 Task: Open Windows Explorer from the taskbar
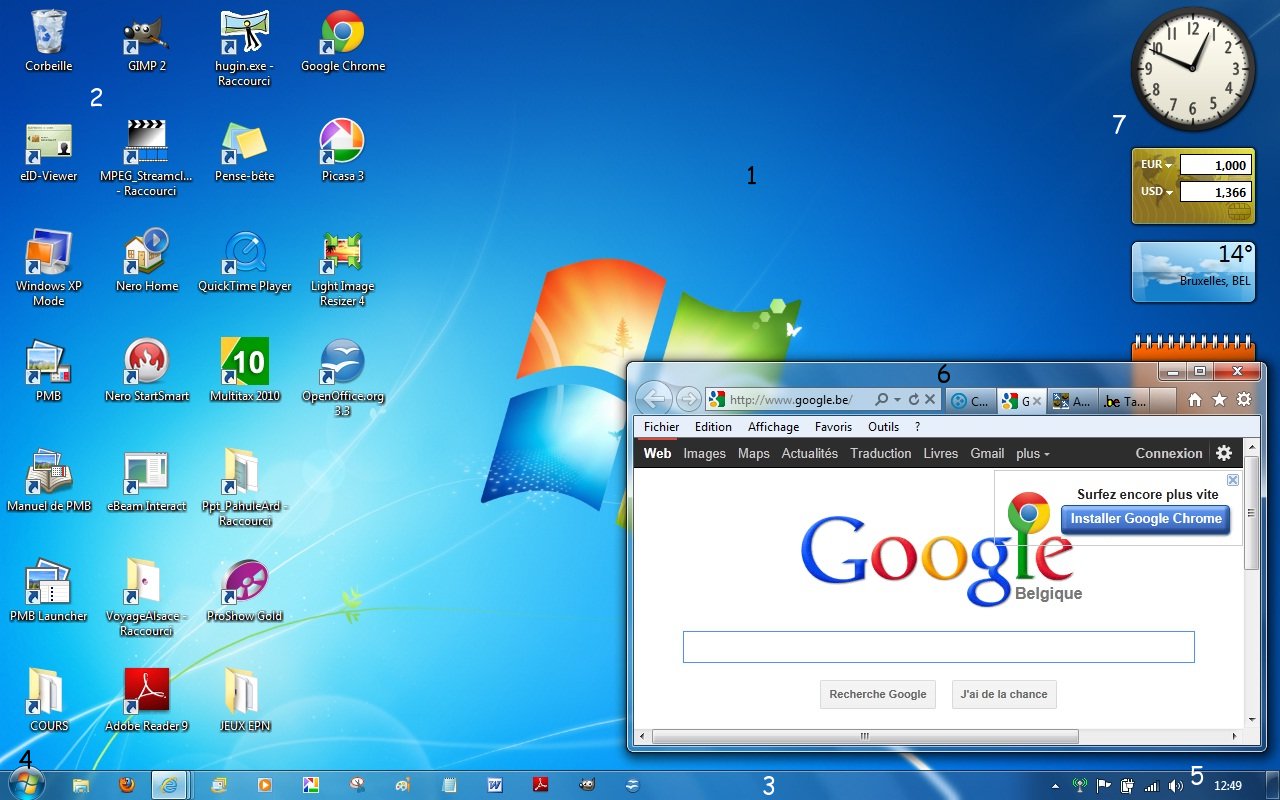pyautogui.click(x=81, y=785)
